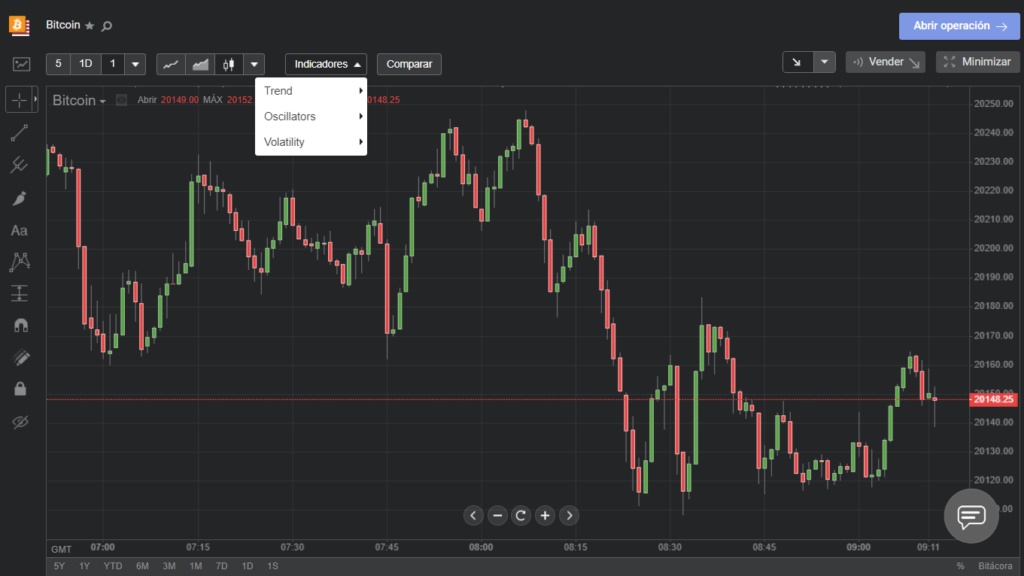Click the Abrir operación button
Image resolution: width=1024 pixels, height=576 pixels.
[x=959, y=26]
